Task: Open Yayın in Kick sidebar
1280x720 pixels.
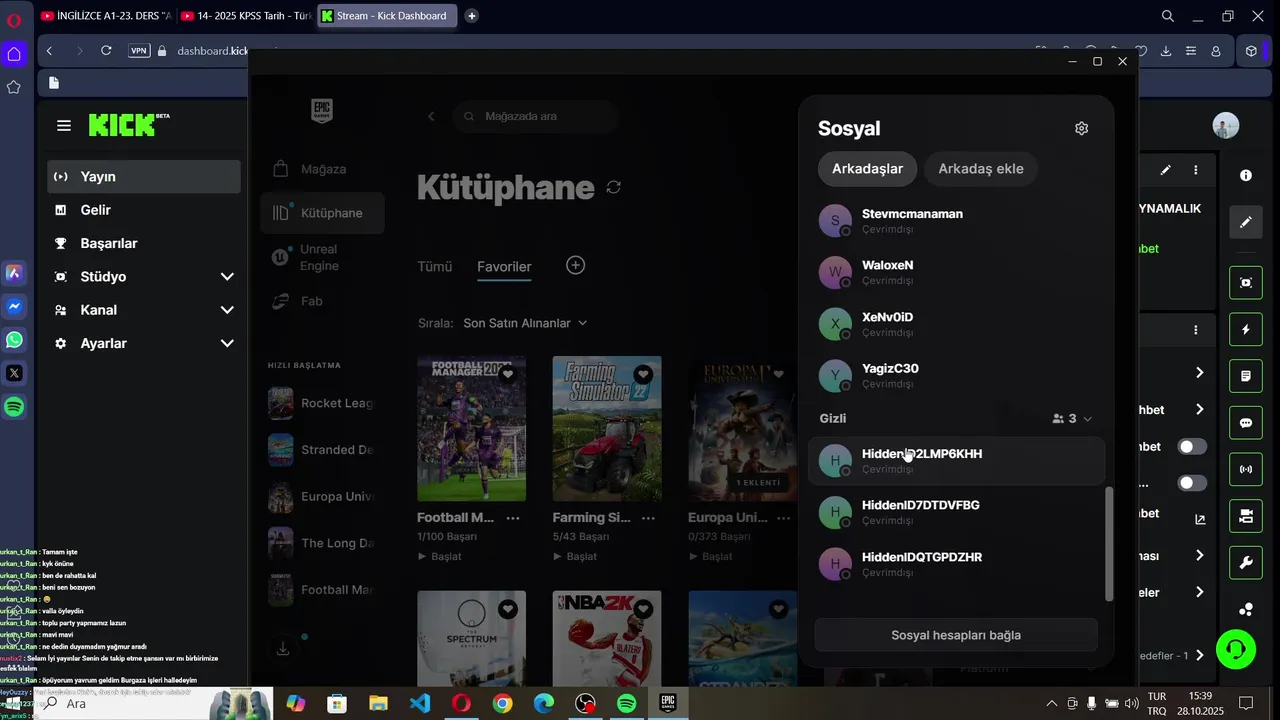Action: (144, 177)
